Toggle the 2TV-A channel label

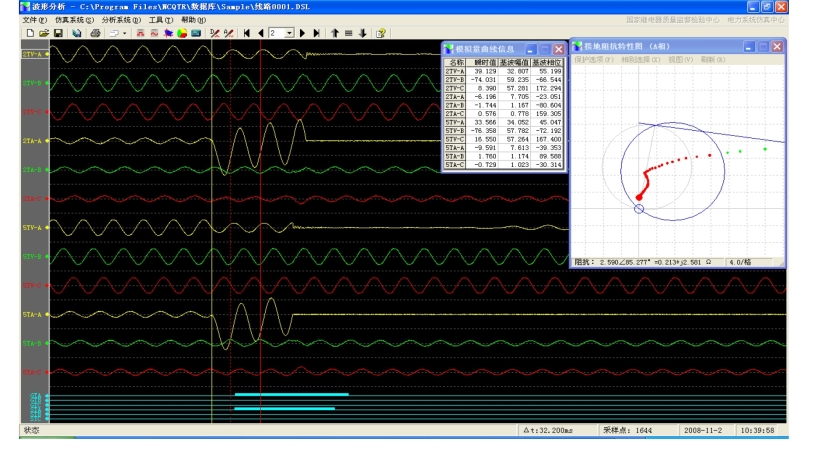33,54
